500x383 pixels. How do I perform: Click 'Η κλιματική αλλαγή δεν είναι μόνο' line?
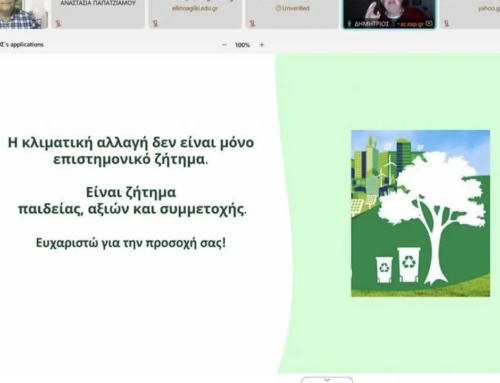131,143
